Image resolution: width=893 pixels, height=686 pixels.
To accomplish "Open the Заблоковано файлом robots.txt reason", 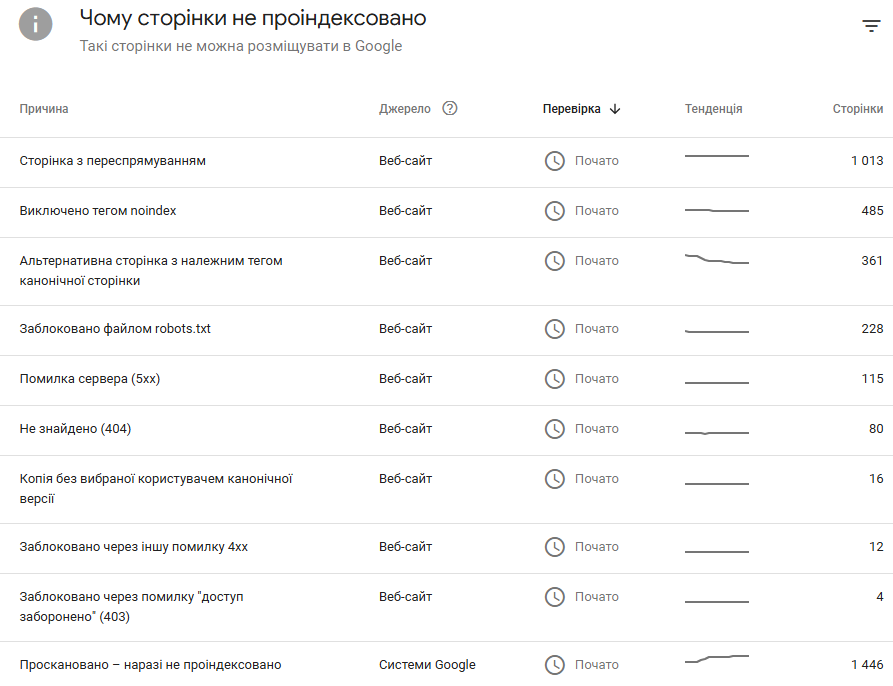I will [x=115, y=329].
